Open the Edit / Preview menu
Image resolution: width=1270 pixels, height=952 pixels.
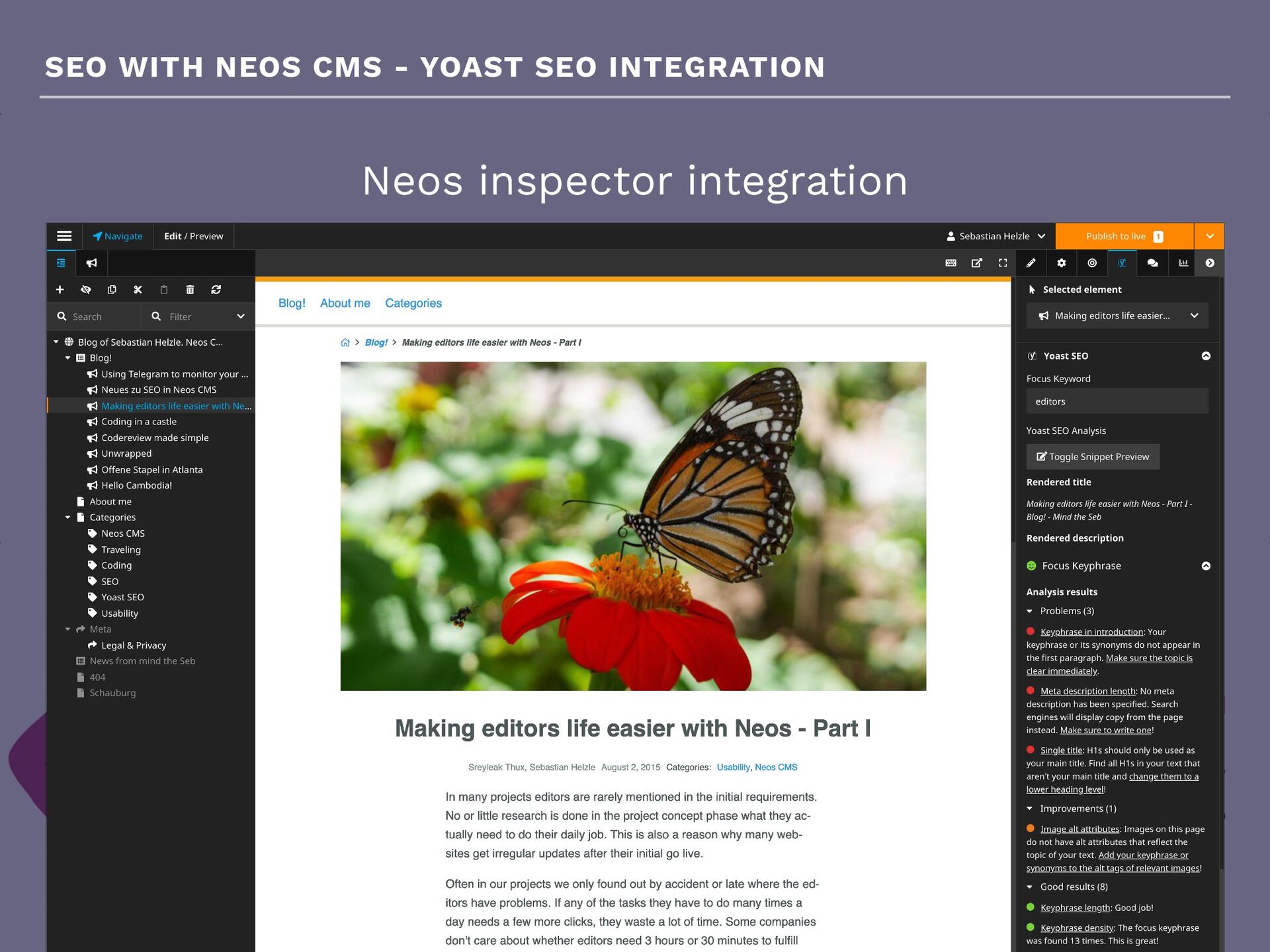pos(194,236)
